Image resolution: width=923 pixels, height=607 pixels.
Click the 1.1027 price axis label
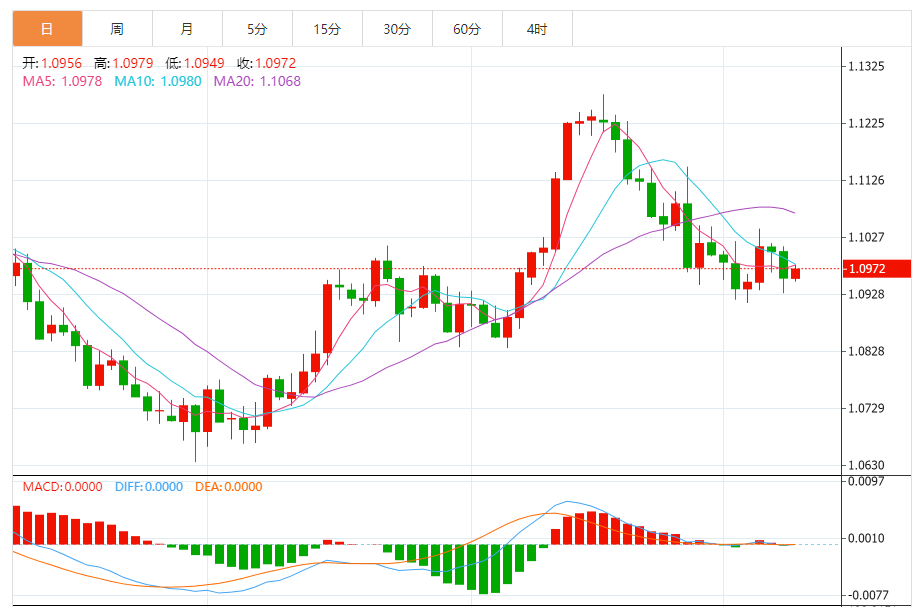coord(866,237)
